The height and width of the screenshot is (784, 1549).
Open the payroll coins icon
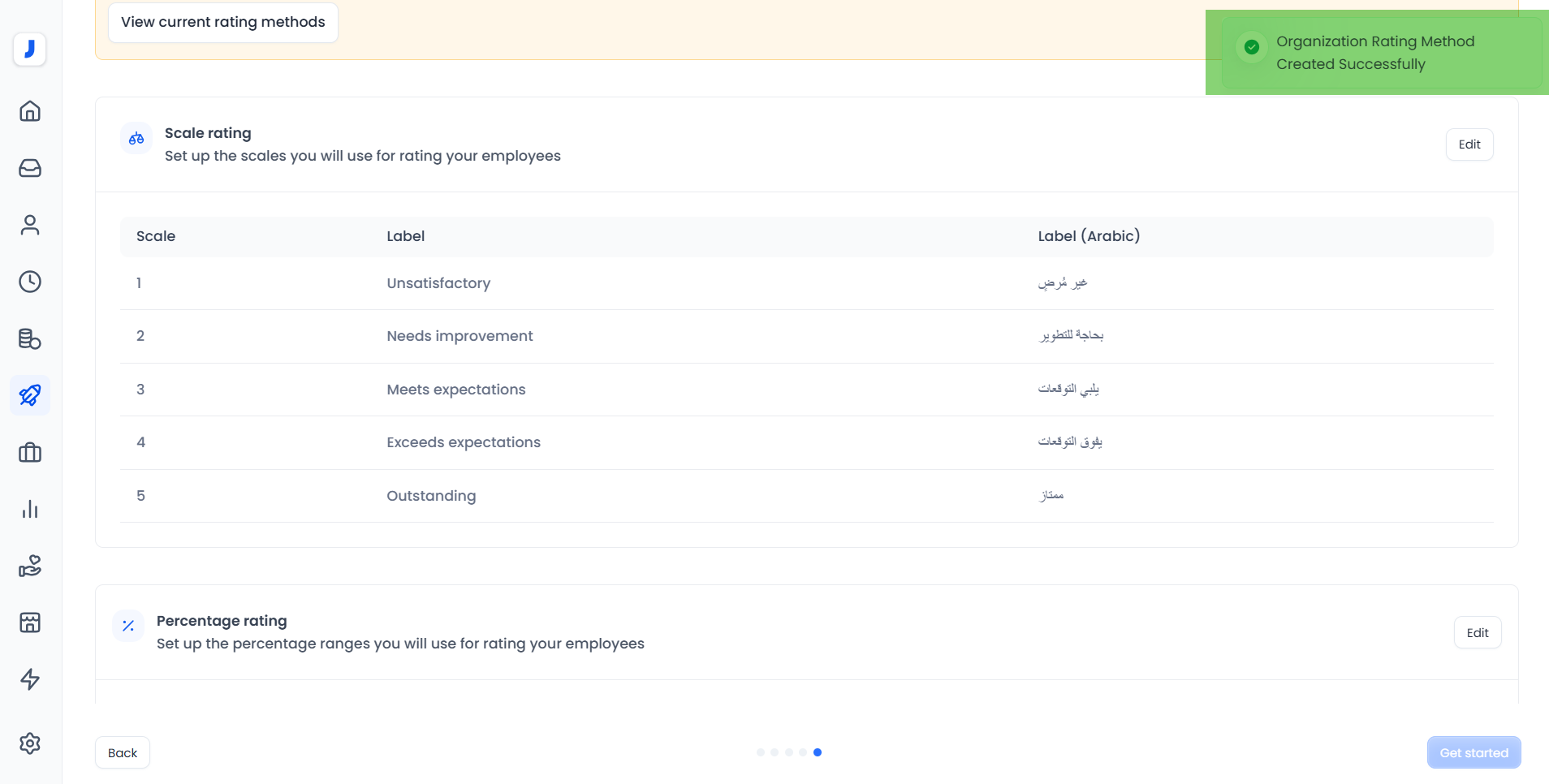30,338
